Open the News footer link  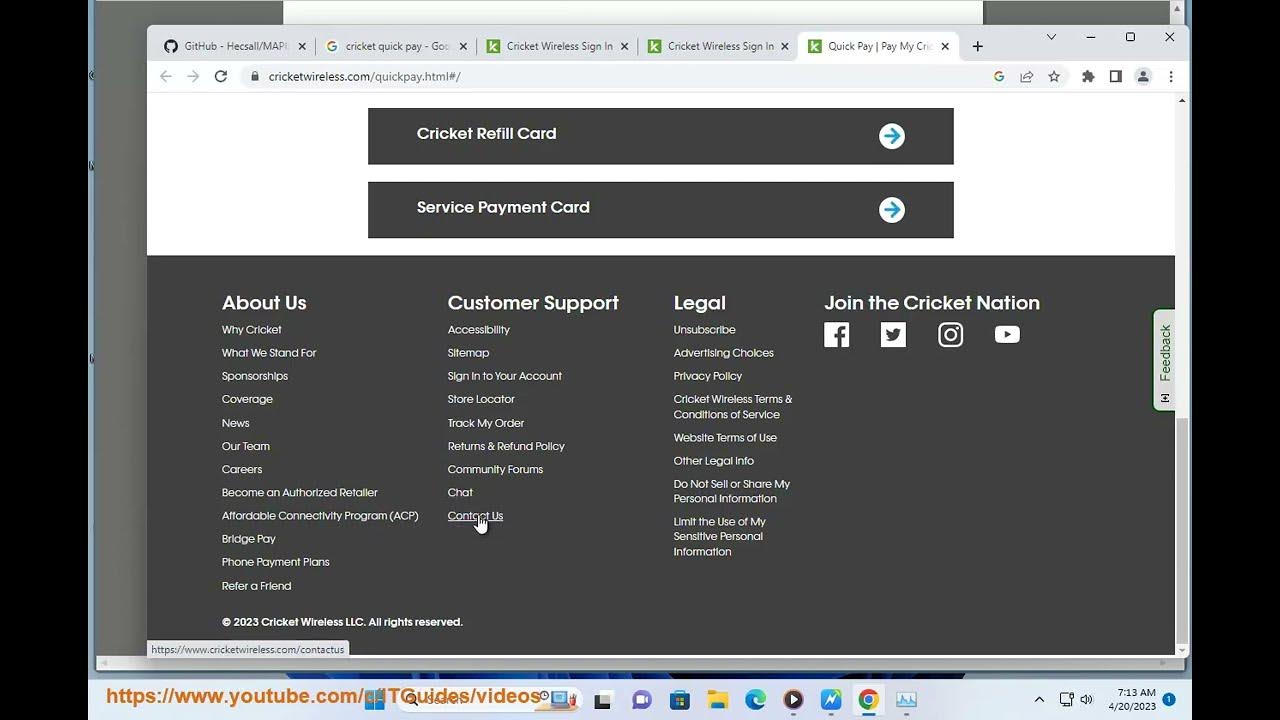[x=235, y=423]
